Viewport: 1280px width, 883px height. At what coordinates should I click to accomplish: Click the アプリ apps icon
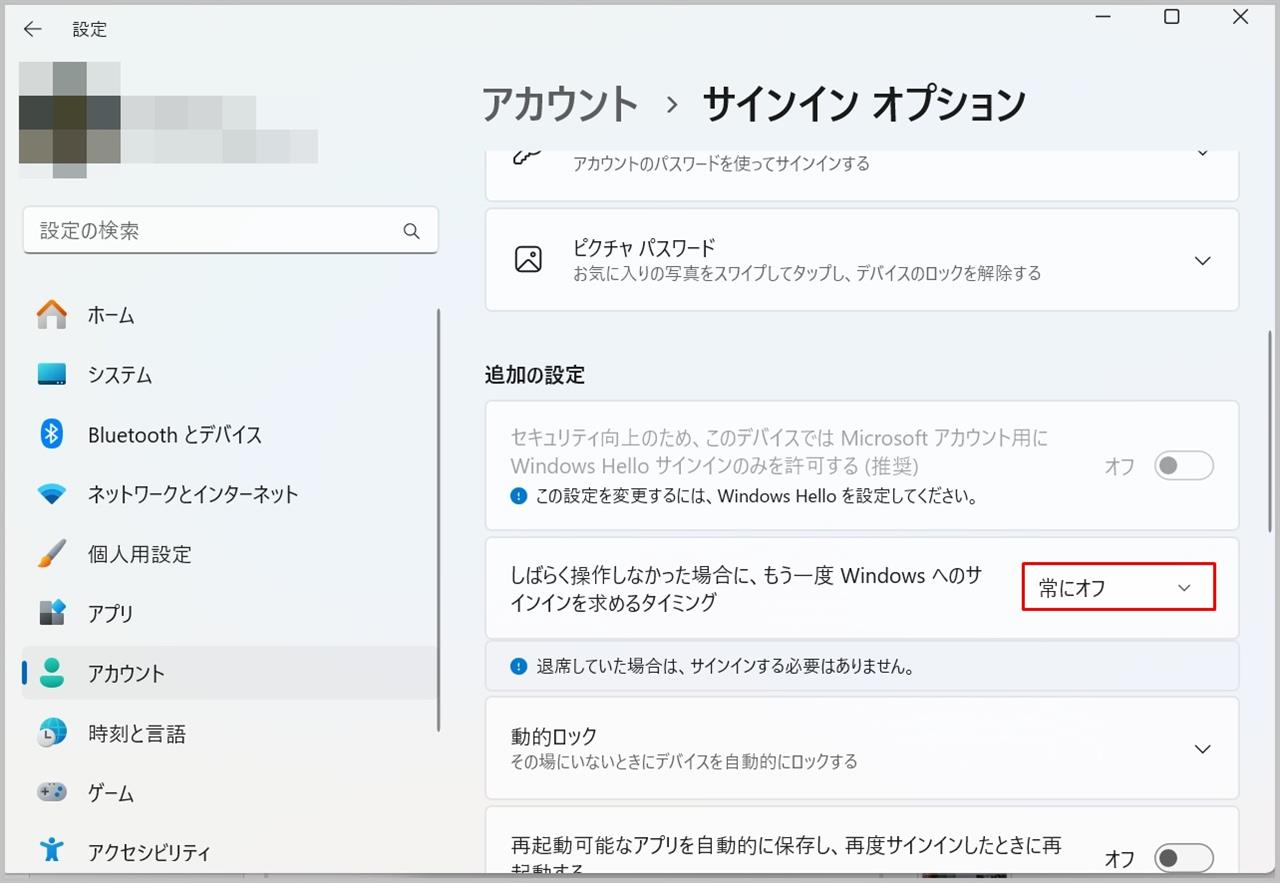[x=52, y=613]
